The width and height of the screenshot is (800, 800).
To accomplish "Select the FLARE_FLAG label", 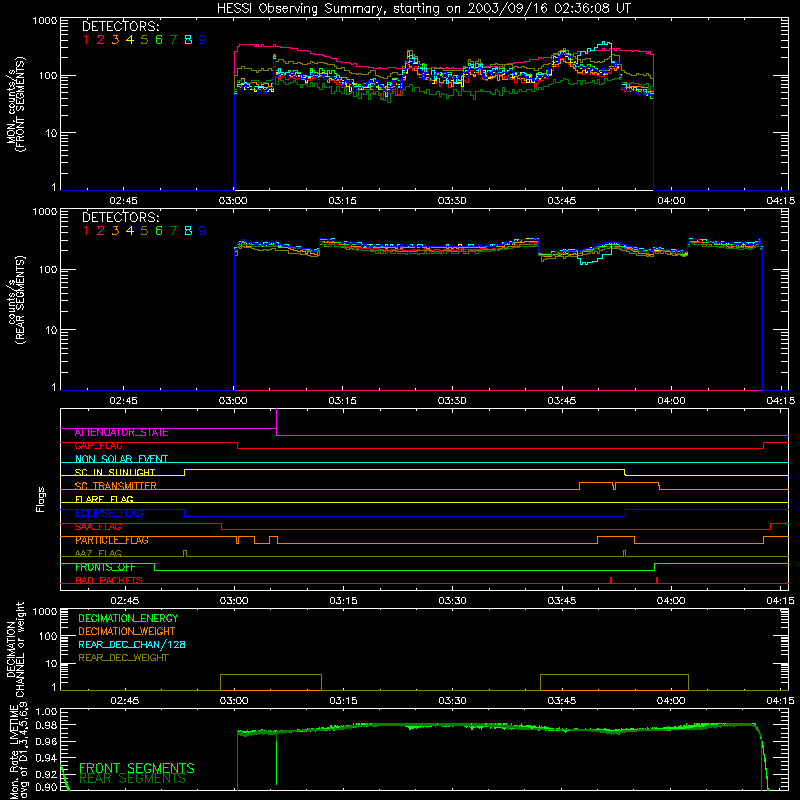I will (x=104, y=499).
